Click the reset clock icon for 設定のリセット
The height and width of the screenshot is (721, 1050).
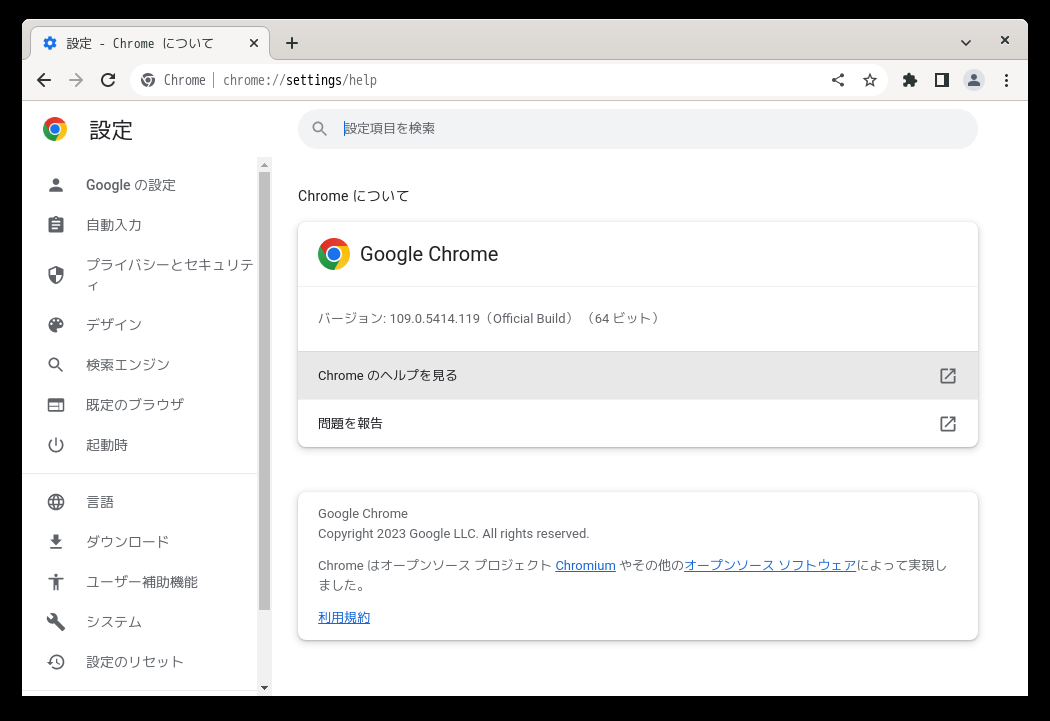56,662
